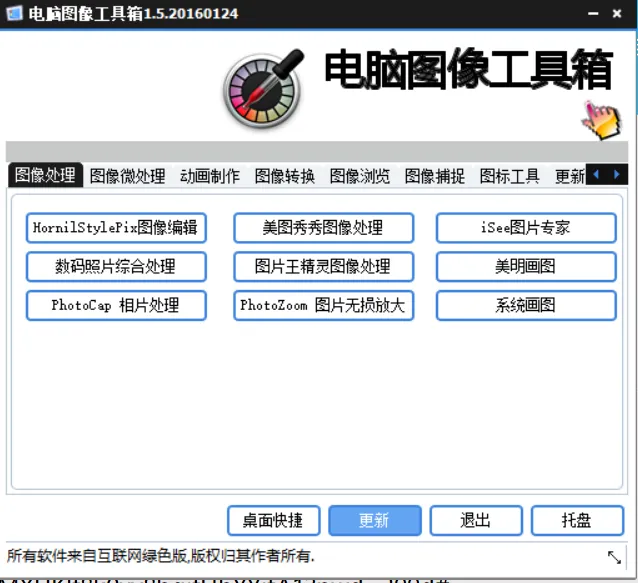Click the 电脑图像工具箱 banner title
638x583 pixels.
[469, 70]
